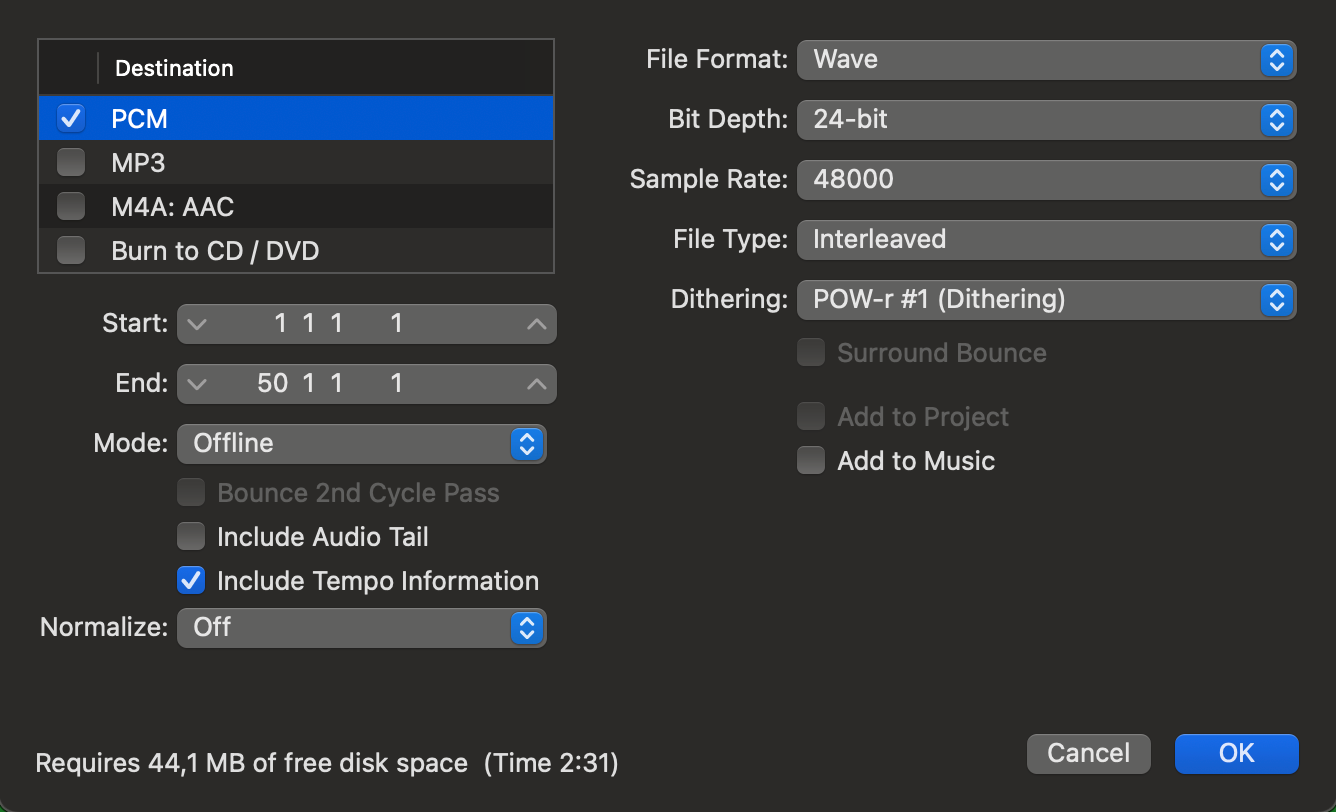Increase End position with up chevron
The height and width of the screenshot is (812, 1336).
(x=537, y=384)
